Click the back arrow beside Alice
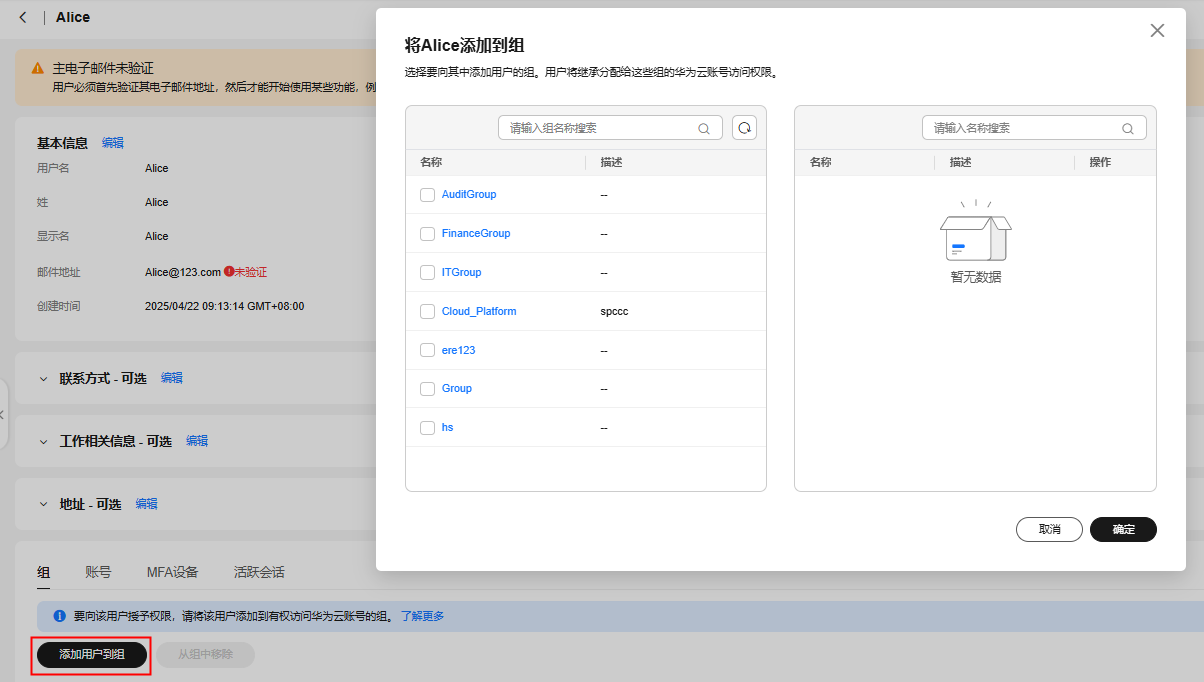Screen dimensions: 1204x682 pos(23,17)
